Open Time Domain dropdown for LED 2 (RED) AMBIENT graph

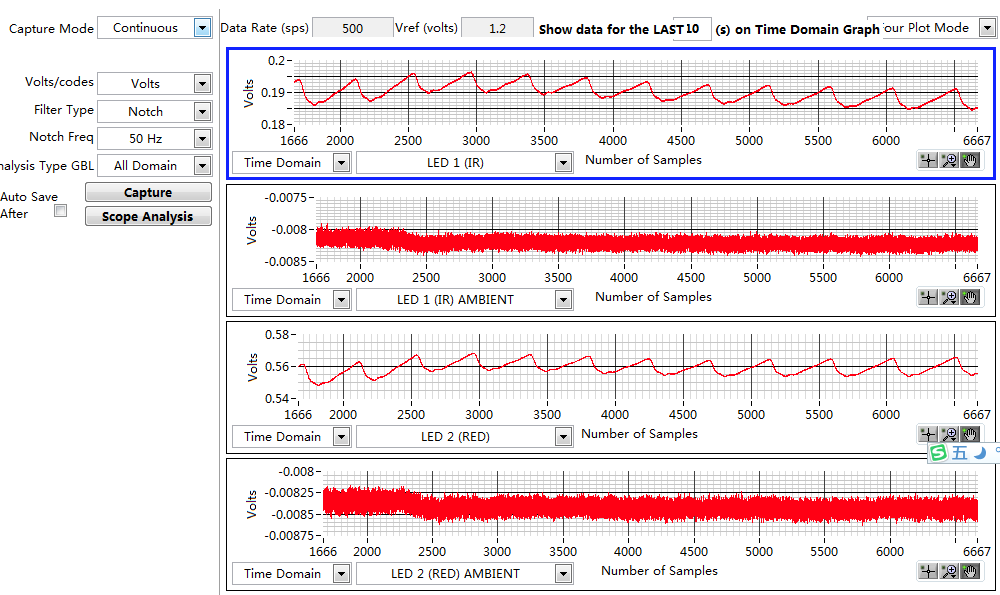pos(342,574)
